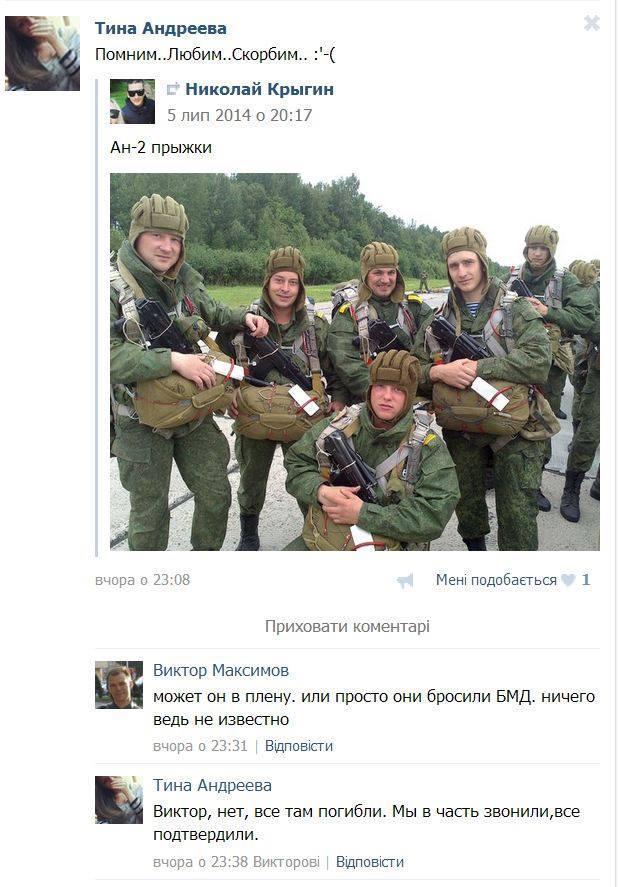
Task: Click post timestamp вчора о 23:08
Action: (x=143, y=580)
